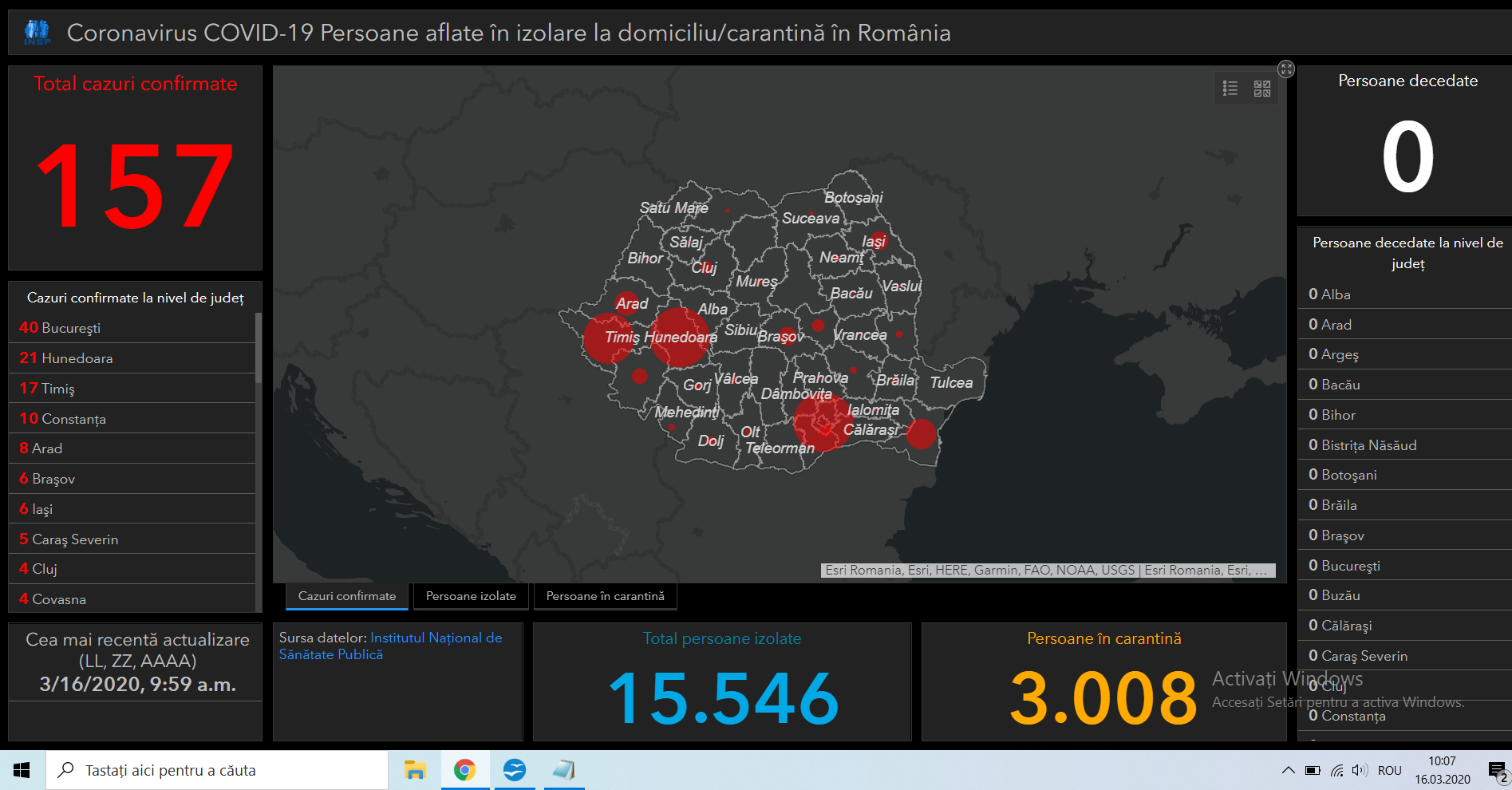This screenshot has width=1512, height=790.
Task: Switch to the Persoane izolate tab
Action: coord(471,596)
